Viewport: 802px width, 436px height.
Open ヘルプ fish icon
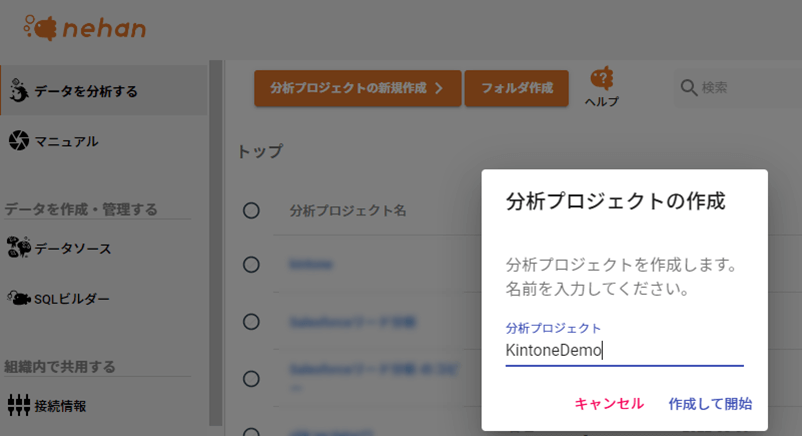602,78
